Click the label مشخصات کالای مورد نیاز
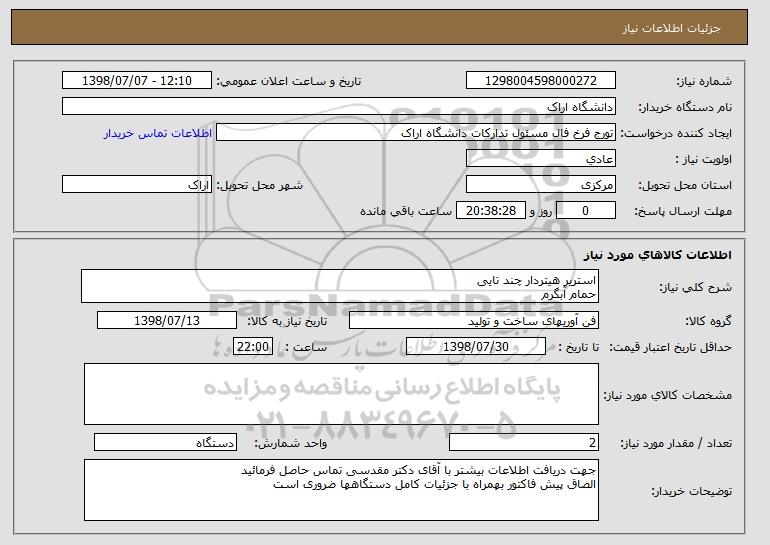Viewport: 770px width, 545px height. (668, 395)
